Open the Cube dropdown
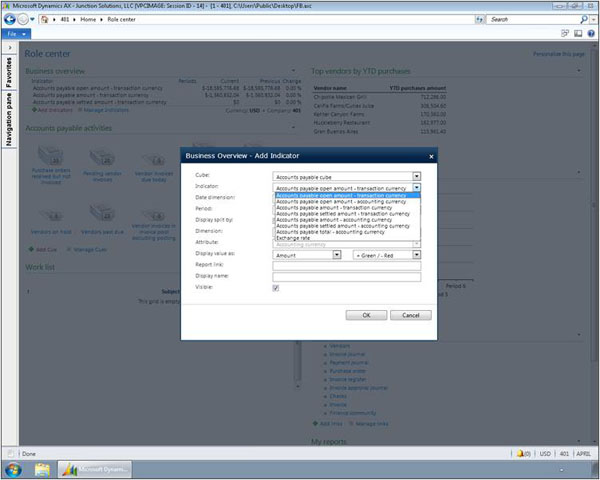Viewport: 600px width, 480px height. pos(416,176)
